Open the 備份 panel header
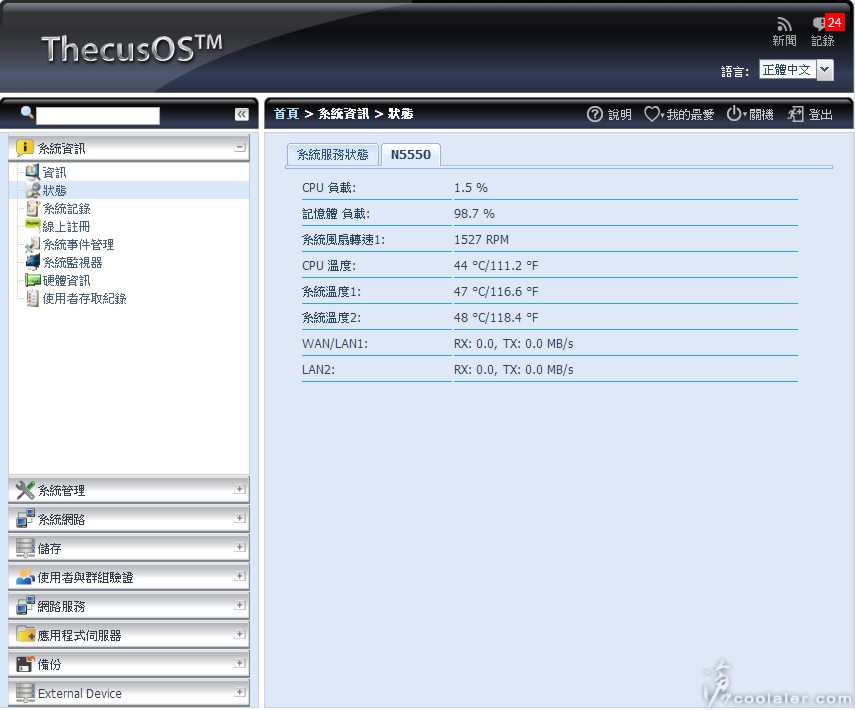Image resolution: width=855 pixels, height=710 pixels. click(129, 664)
